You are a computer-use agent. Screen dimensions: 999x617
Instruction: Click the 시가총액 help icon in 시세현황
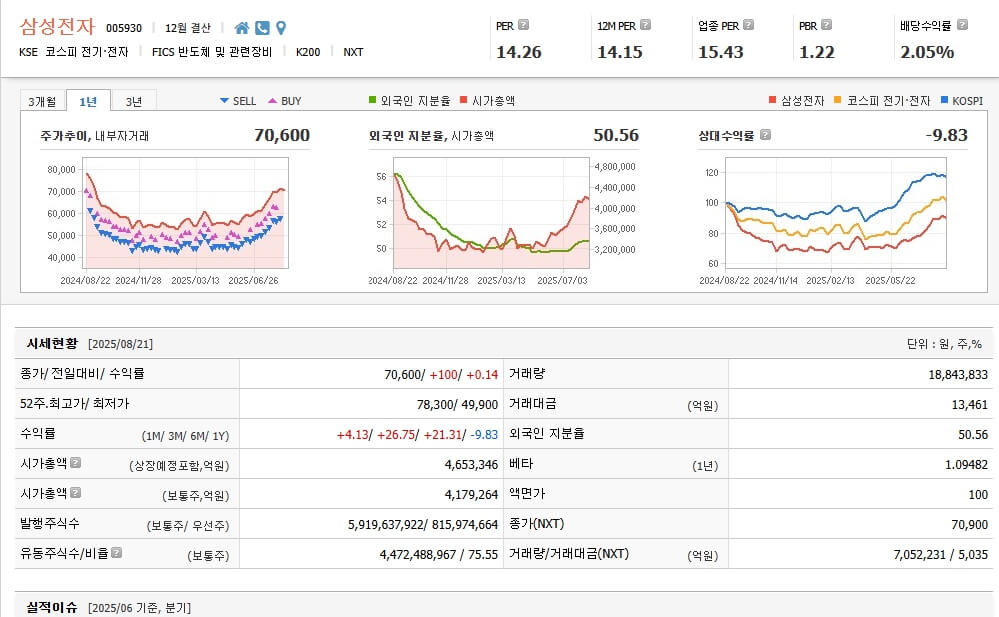click(x=77, y=463)
